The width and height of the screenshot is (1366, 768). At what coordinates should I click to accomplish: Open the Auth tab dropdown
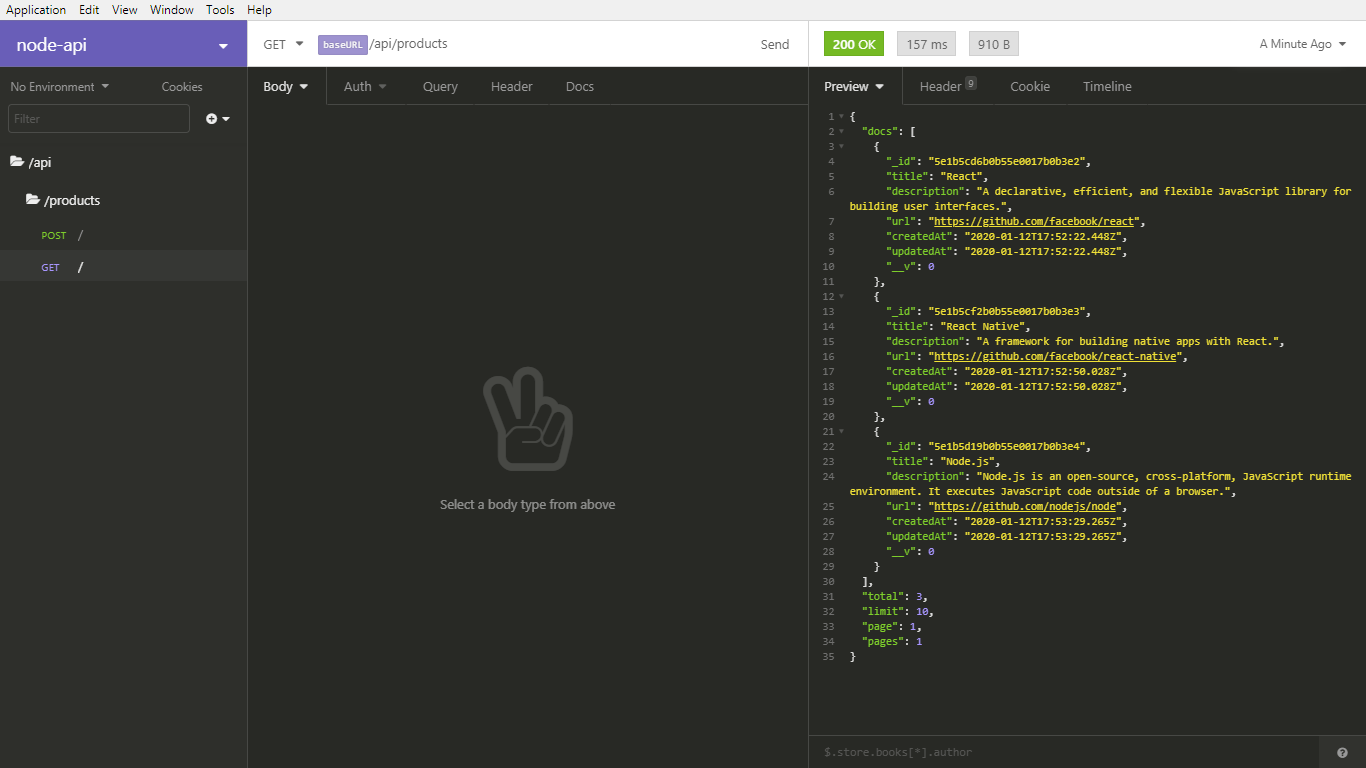(365, 86)
